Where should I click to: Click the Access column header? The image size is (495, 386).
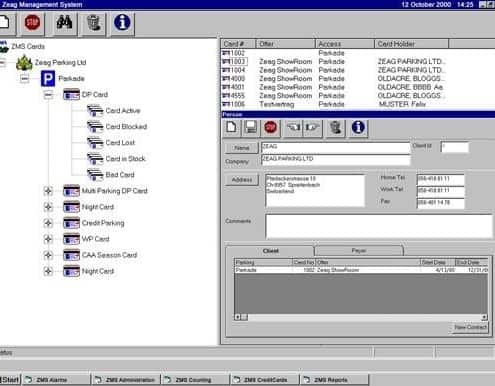click(x=345, y=44)
